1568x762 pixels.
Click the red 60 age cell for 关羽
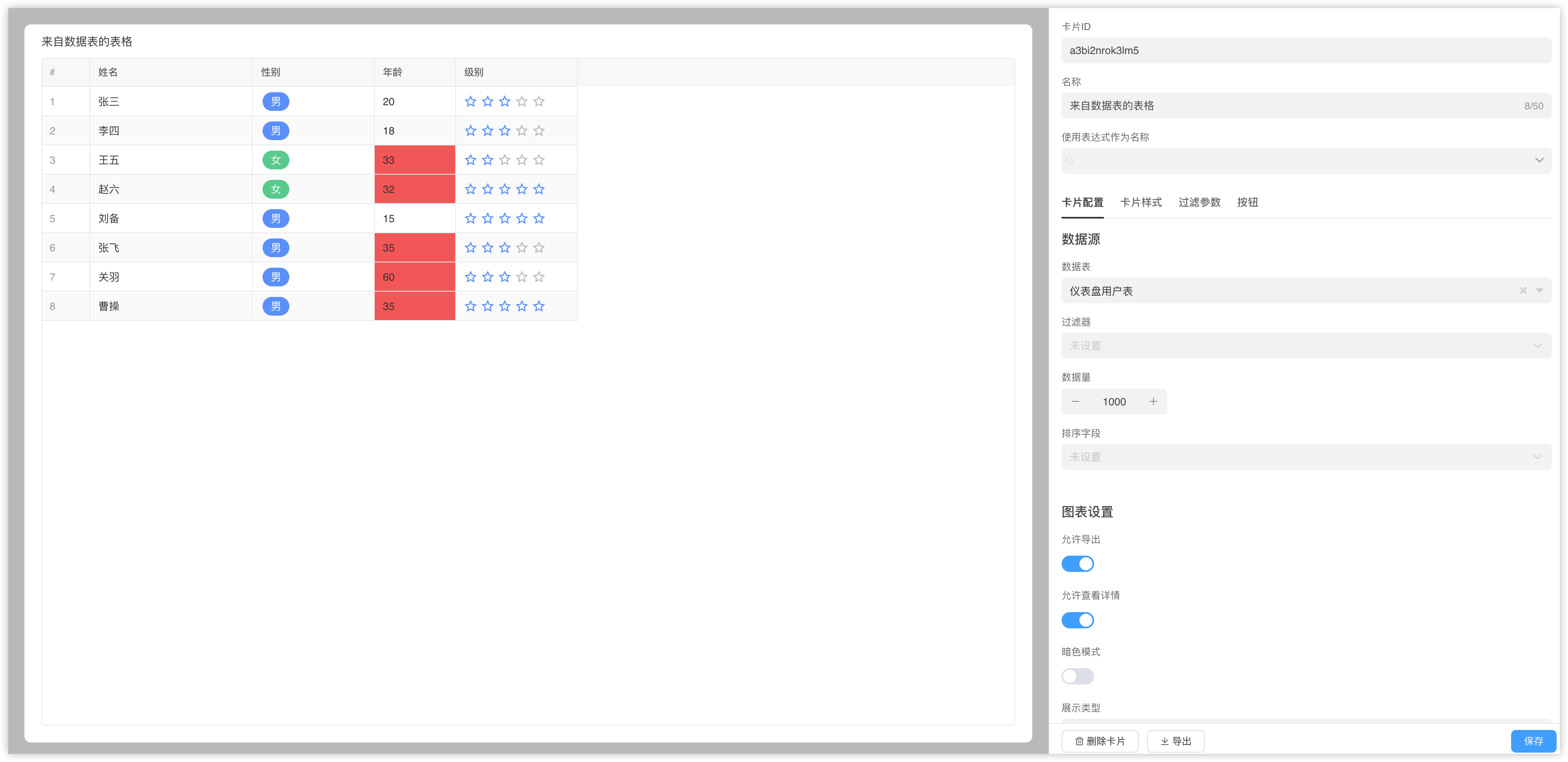coord(415,277)
